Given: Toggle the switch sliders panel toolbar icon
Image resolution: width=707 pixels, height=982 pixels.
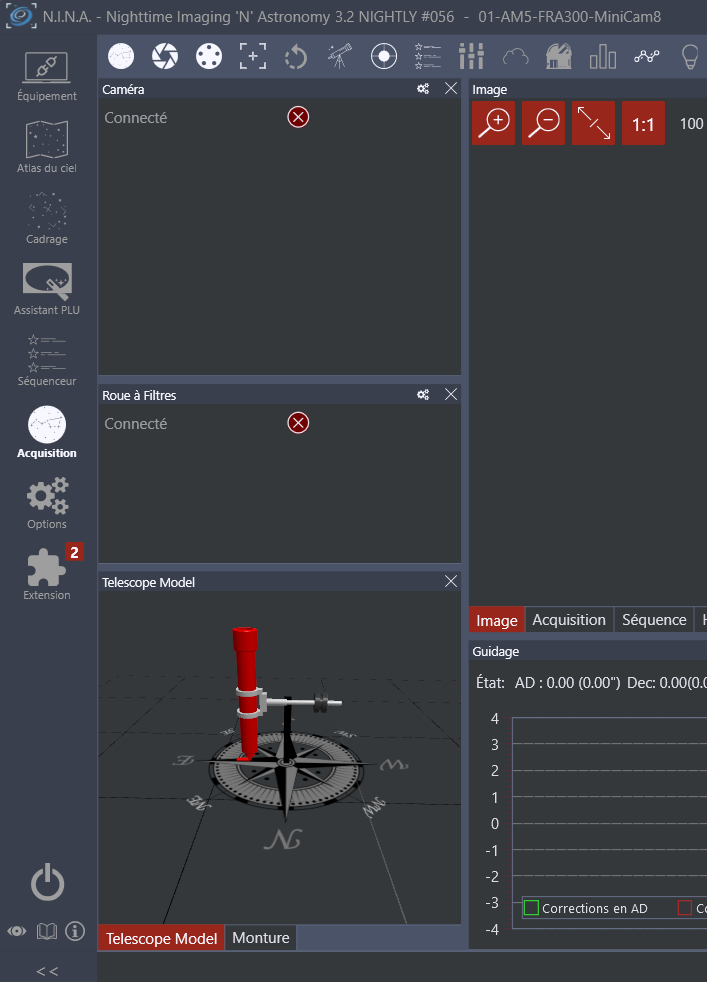Looking at the screenshot, I should 472,56.
